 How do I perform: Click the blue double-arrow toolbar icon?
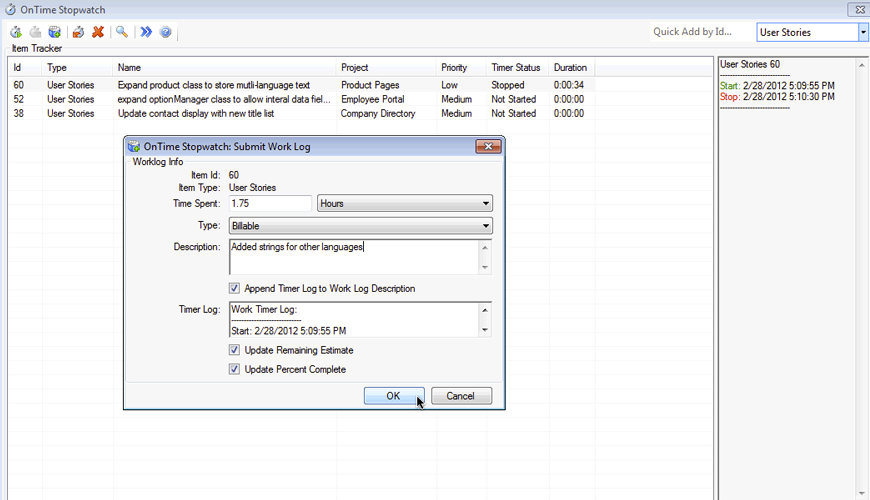[146, 32]
